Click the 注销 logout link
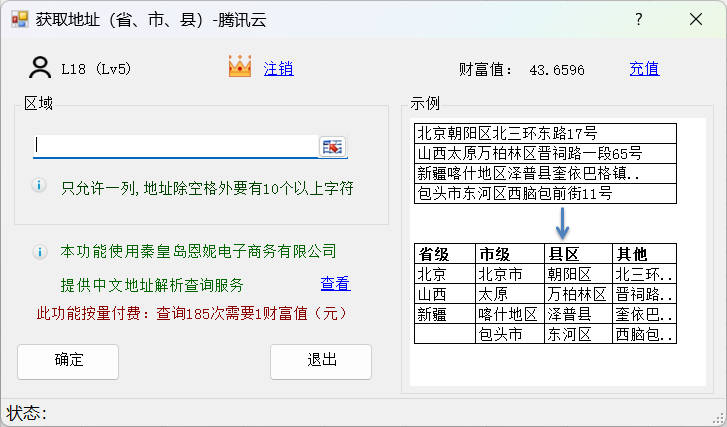The width and height of the screenshot is (727, 427). click(278, 69)
